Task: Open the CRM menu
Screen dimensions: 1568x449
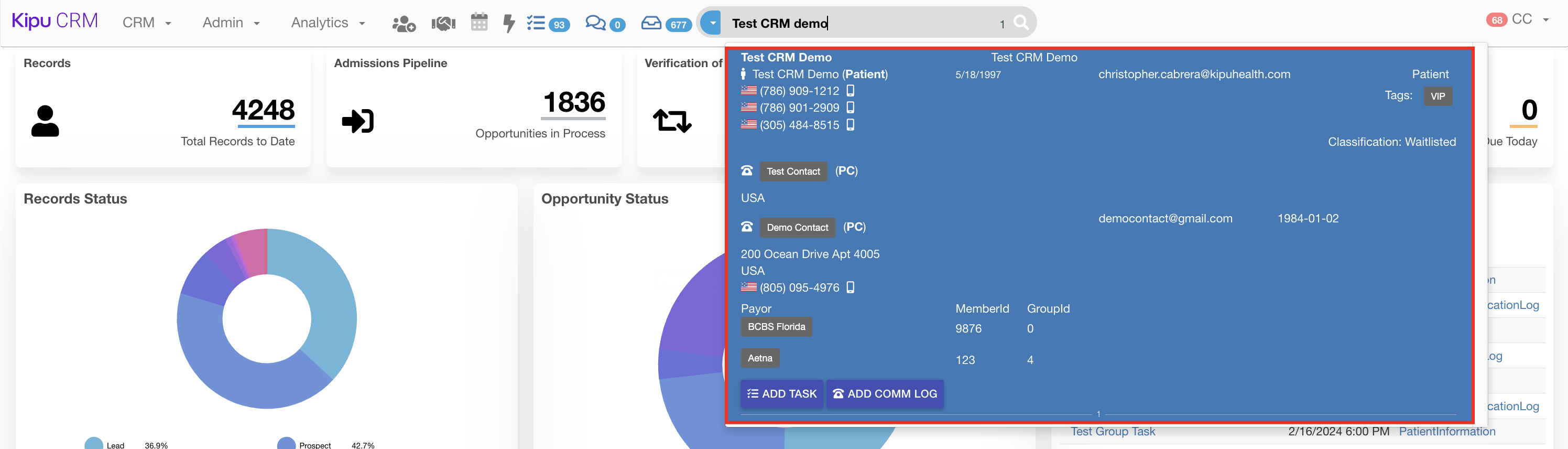Action: (146, 23)
